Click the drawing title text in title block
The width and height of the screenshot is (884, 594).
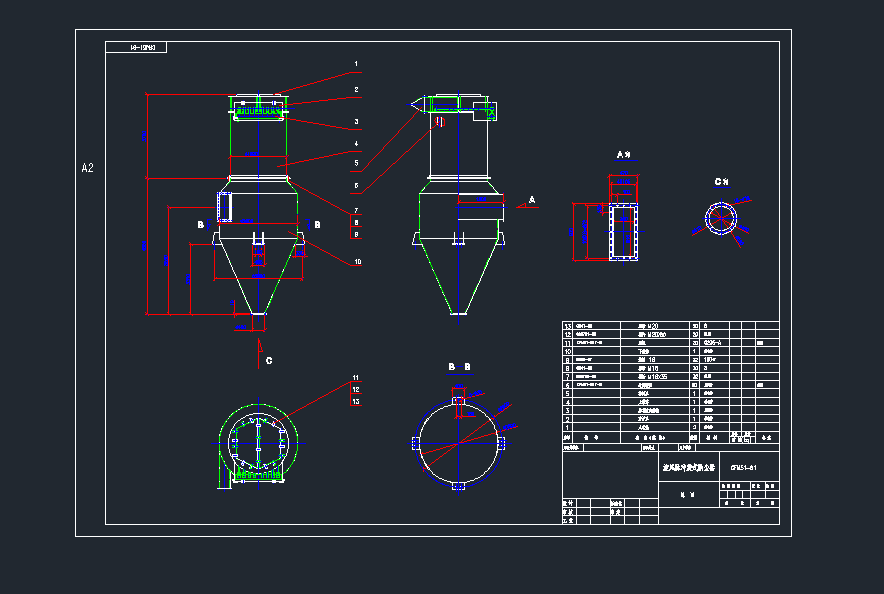(690, 465)
